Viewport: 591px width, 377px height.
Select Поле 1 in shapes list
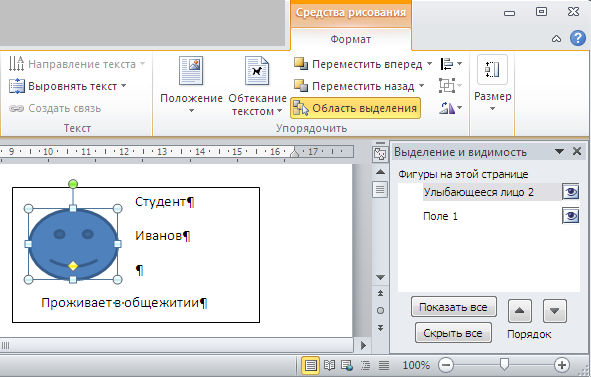[440, 216]
